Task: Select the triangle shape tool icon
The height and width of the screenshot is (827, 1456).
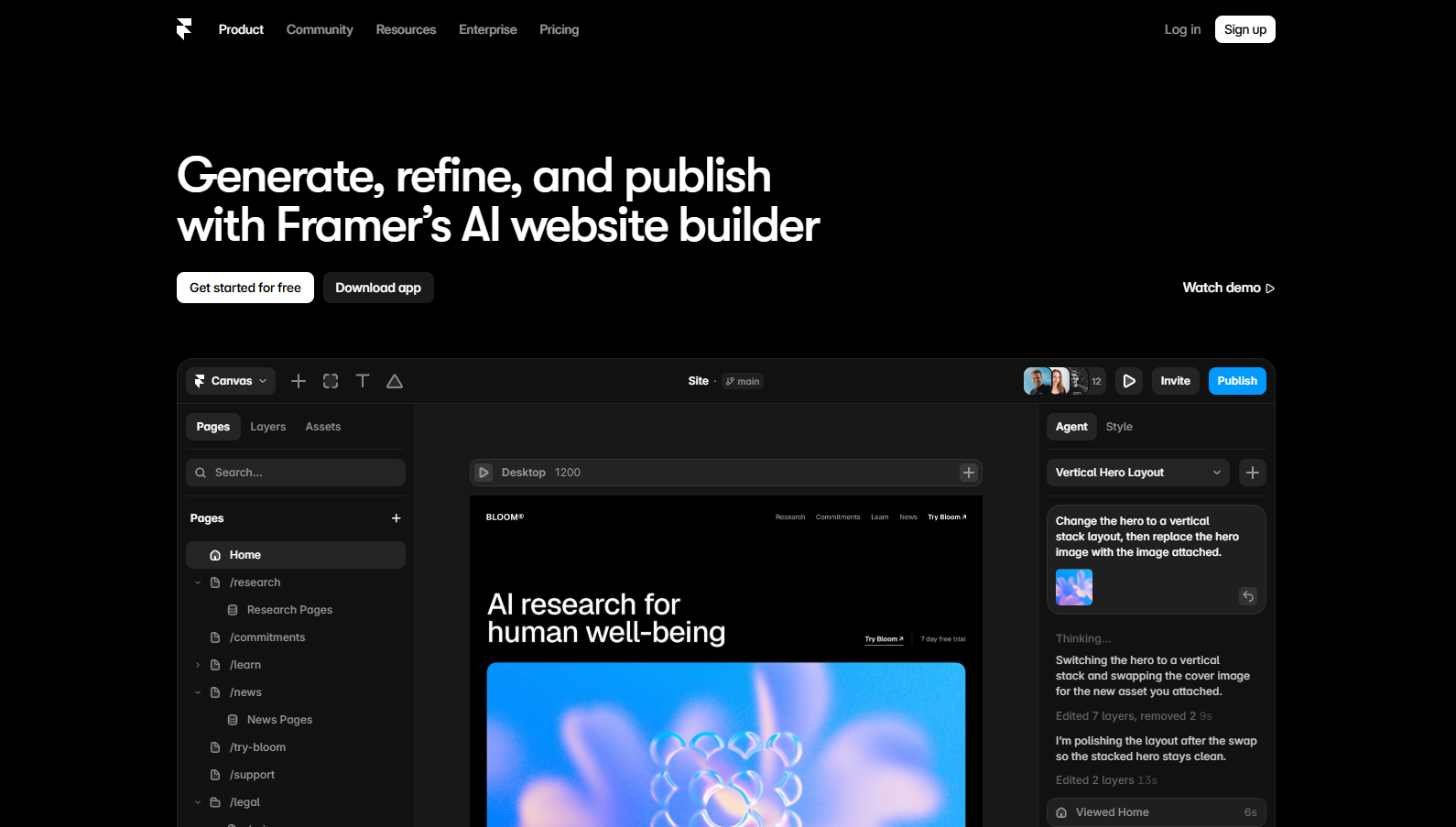Action: 395,381
